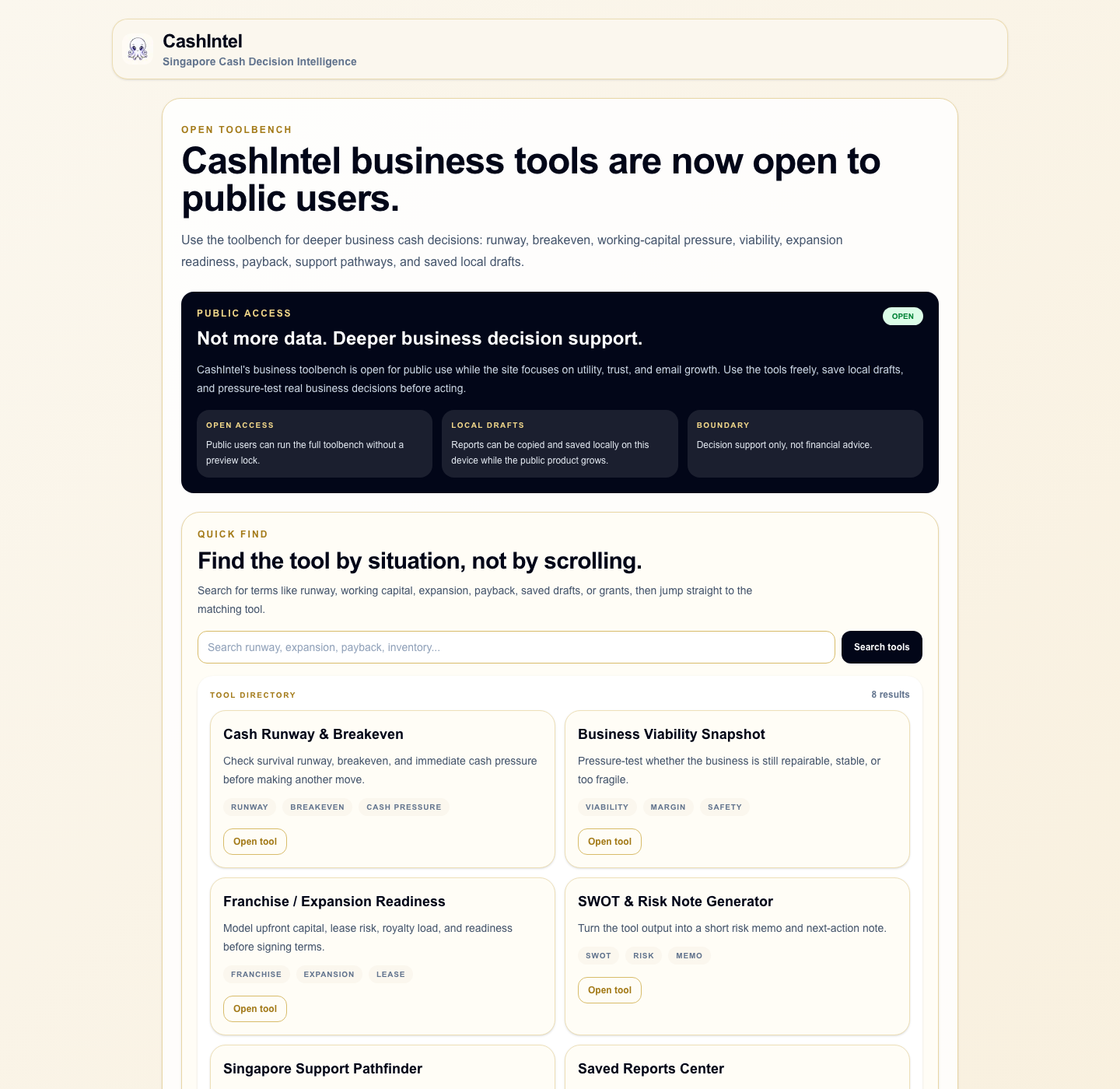Click the CashIntel brand name in header
1120x1089 pixels.
(x=202, y=41)
